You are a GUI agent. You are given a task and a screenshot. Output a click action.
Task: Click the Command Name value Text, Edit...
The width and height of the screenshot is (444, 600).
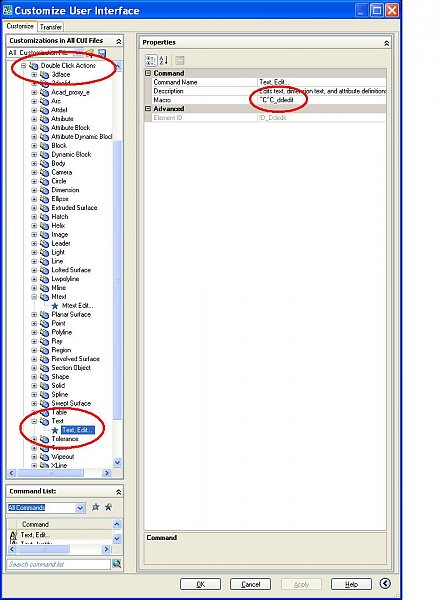(x=322, y=82)
